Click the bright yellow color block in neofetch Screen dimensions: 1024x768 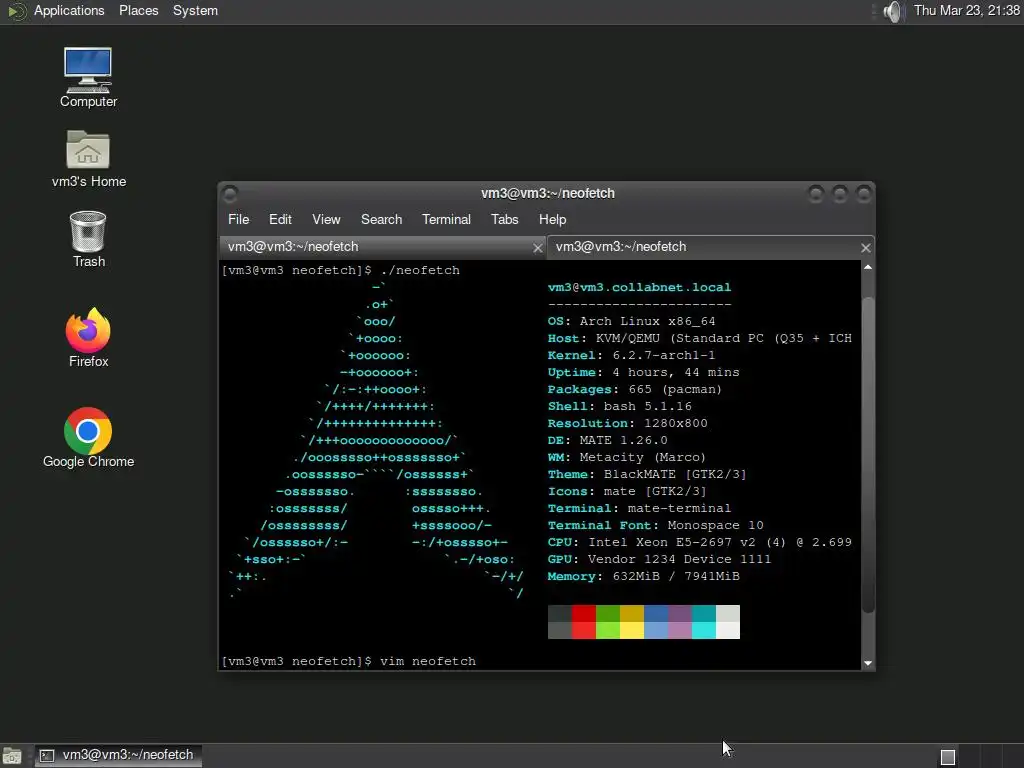click(632, 630)
